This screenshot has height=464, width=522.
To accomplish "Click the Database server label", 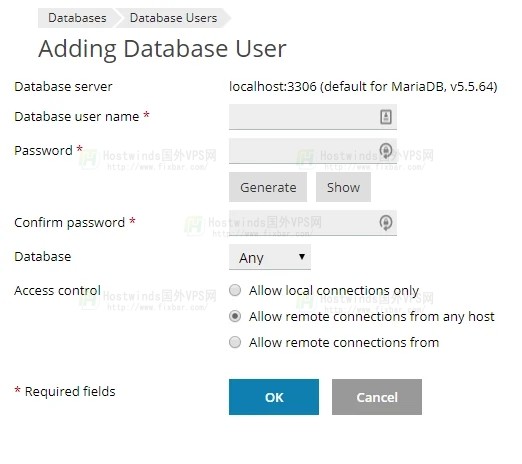I will pos(63,87).
